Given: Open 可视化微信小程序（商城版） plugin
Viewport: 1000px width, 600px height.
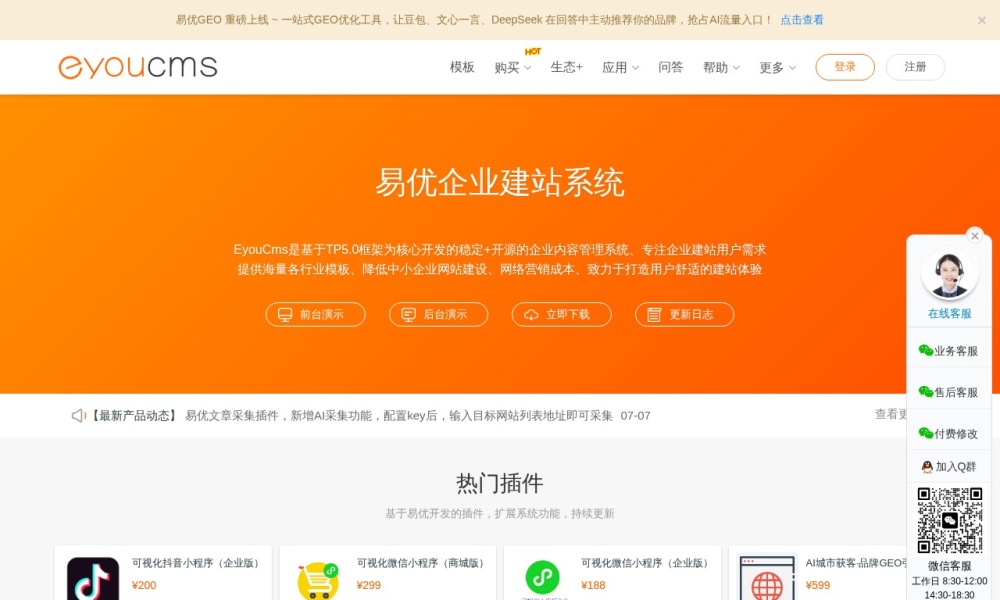Looking at the screenshot, I should pyautogui.click(x=420, y=563).
